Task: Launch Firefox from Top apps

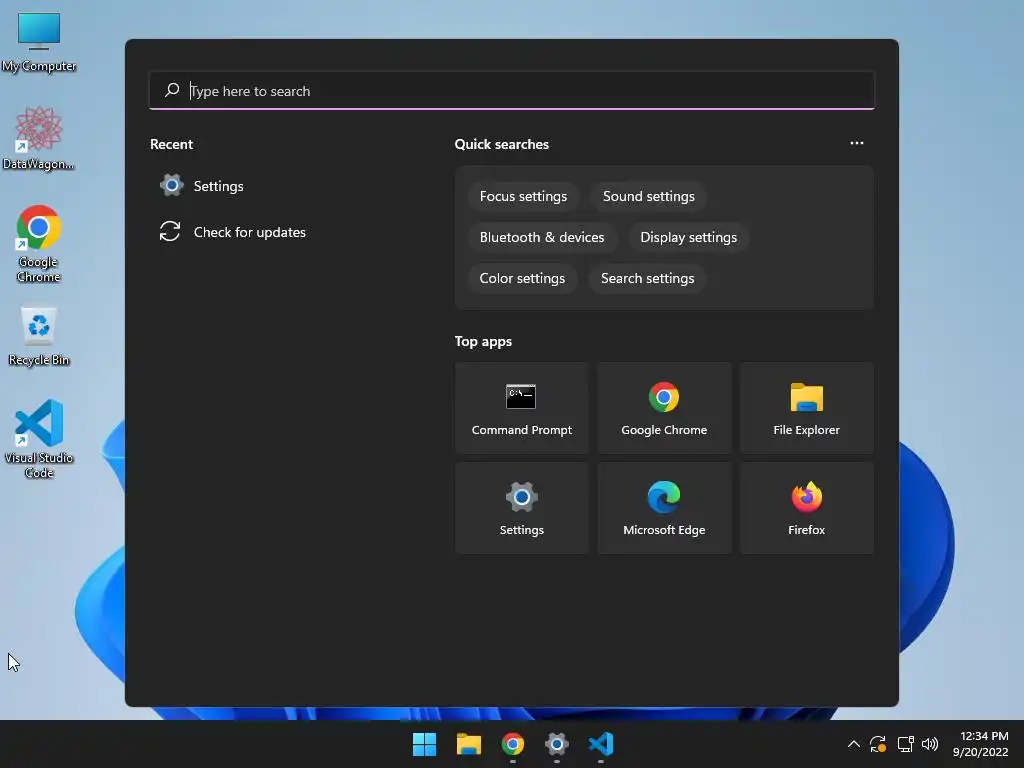Action: point(806,508)
